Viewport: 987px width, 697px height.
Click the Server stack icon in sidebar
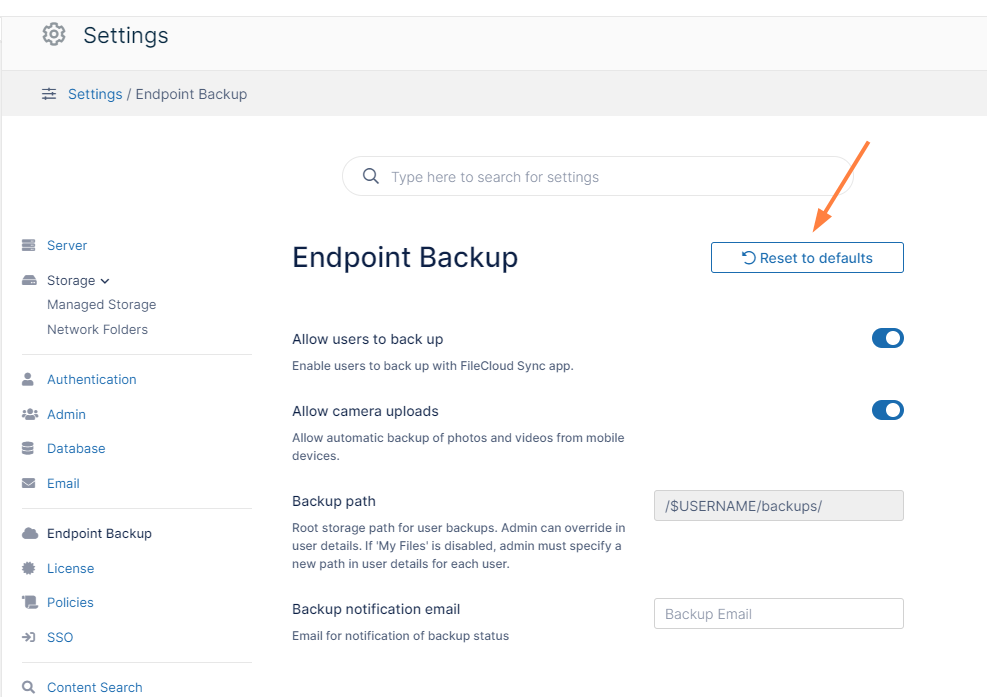28,246
